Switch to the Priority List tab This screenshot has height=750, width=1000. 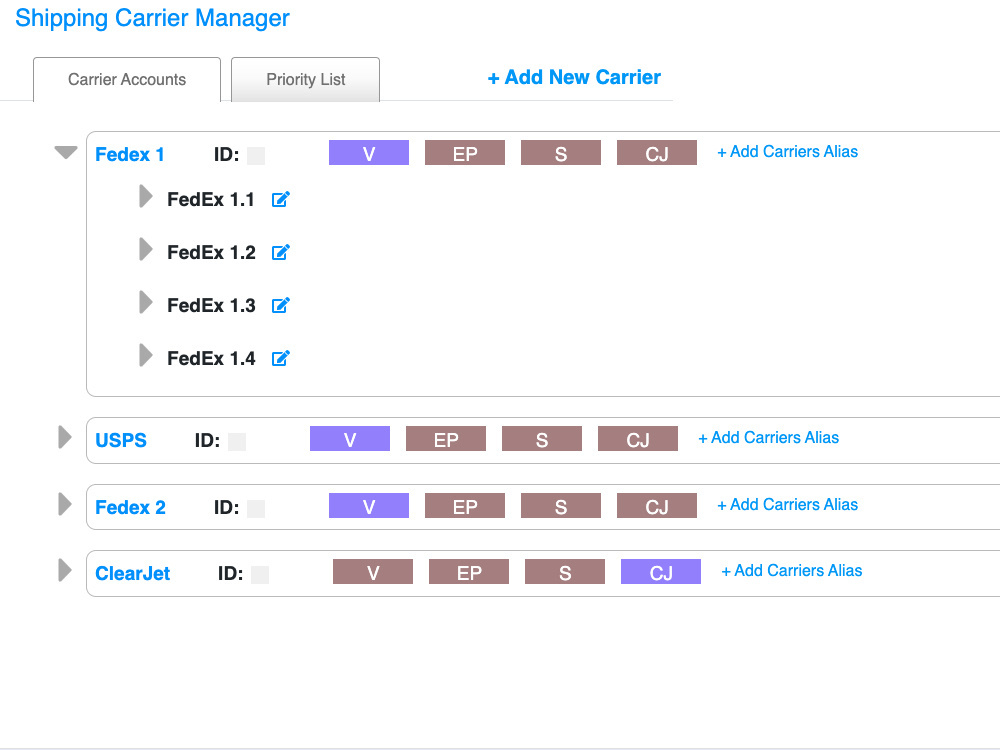(x=305, y=79)
